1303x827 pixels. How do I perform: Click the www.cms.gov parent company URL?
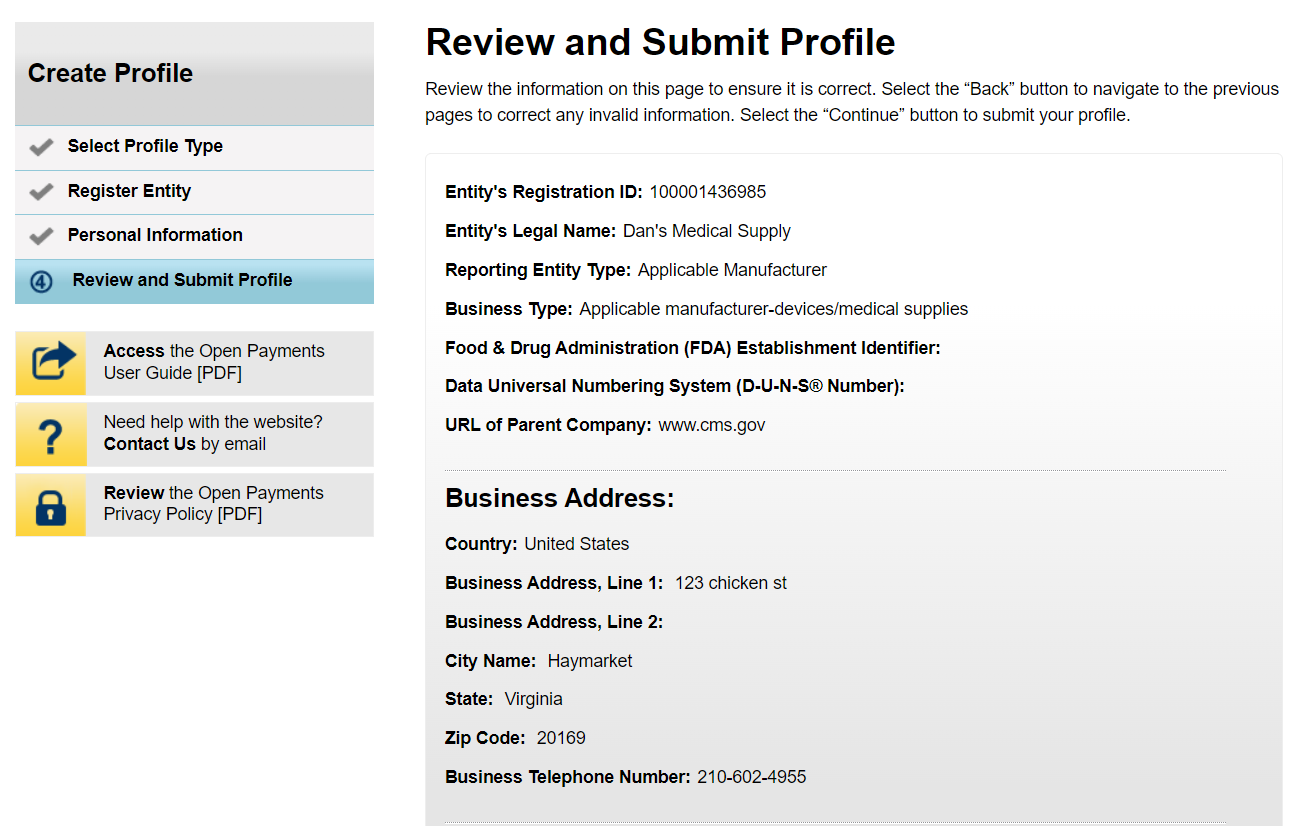pos(711,425)
